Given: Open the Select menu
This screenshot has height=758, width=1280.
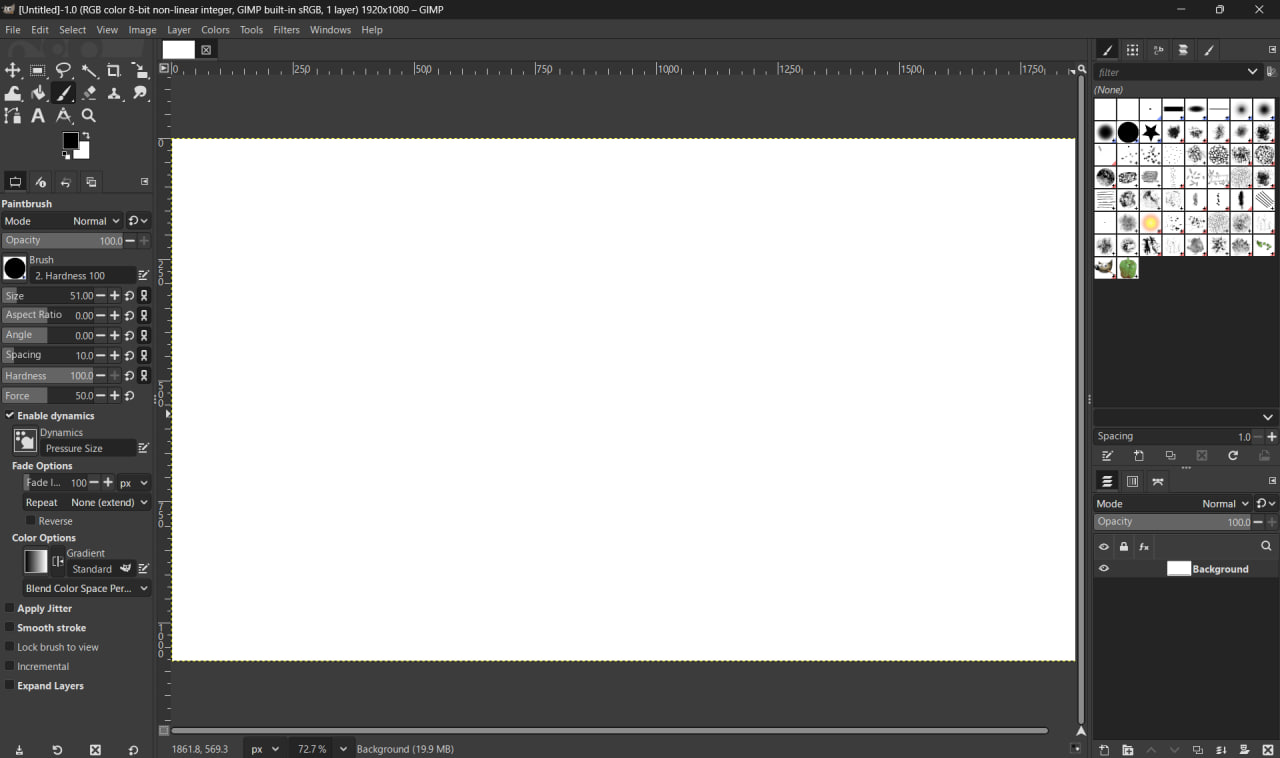Looking at the screenshot, I should point(73,30).
